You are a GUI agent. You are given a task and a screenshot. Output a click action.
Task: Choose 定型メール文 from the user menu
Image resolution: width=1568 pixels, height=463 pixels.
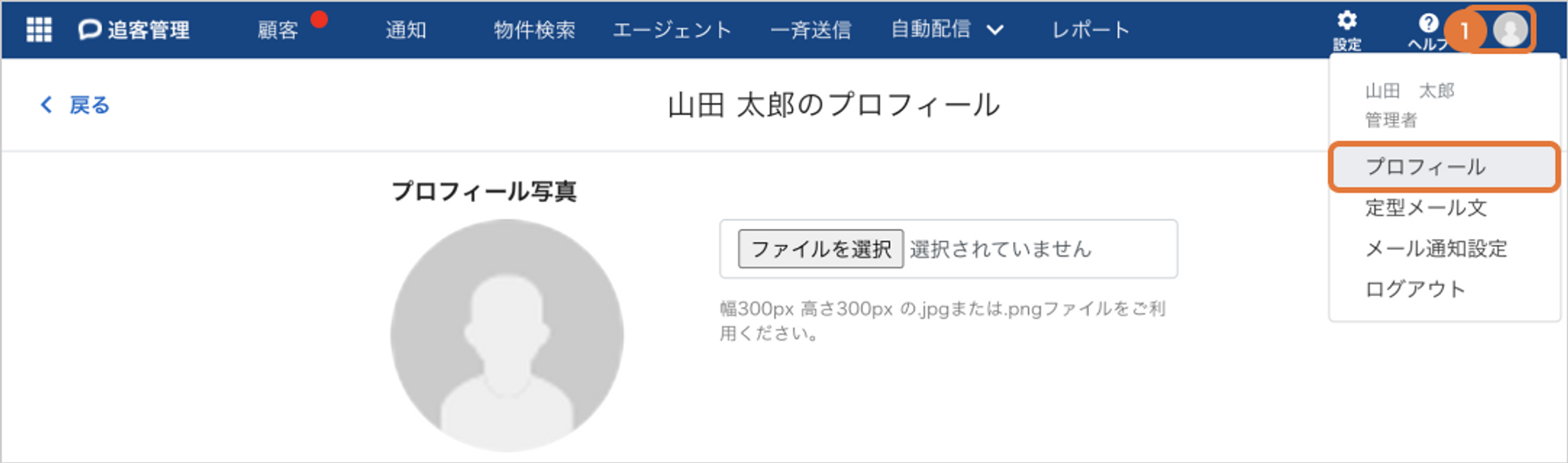tap(1426, 208)
